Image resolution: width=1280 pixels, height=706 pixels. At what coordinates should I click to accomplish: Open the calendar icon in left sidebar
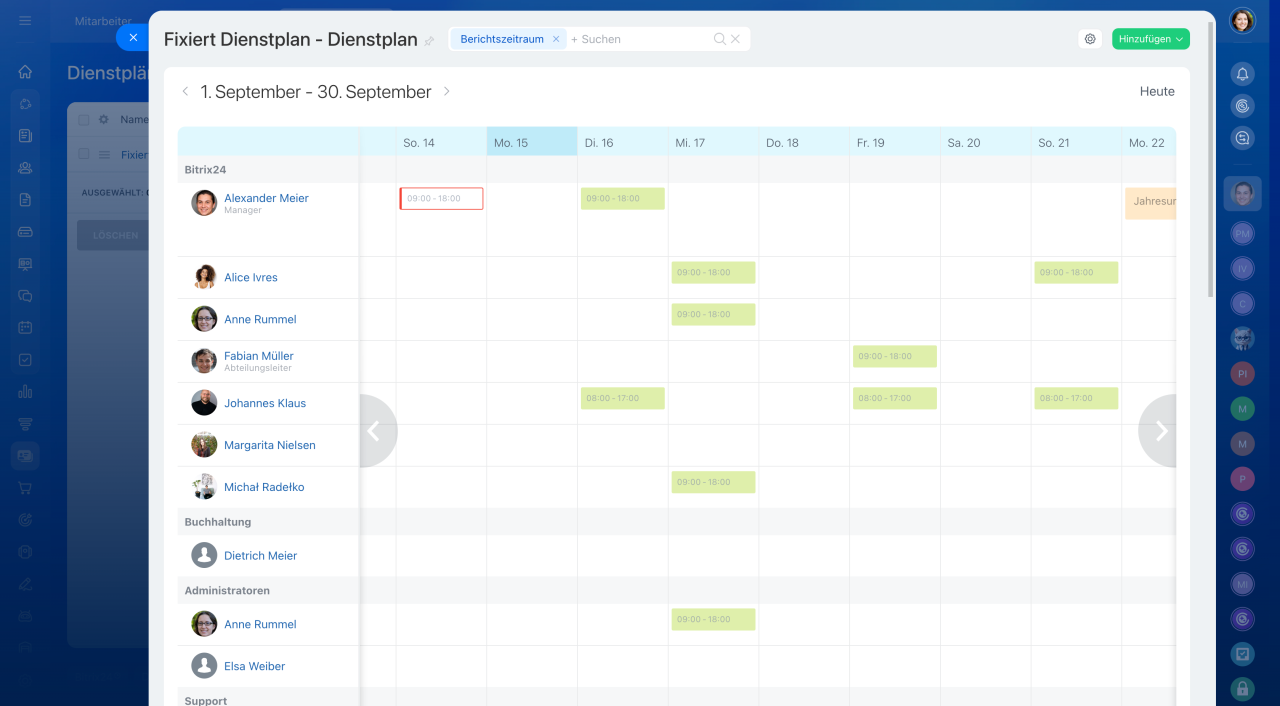tap(25, 327)
